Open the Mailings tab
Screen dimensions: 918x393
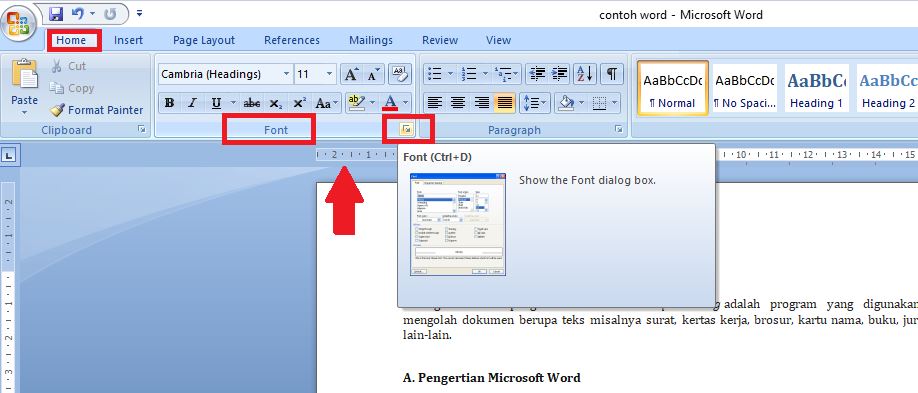click(371, 40)
